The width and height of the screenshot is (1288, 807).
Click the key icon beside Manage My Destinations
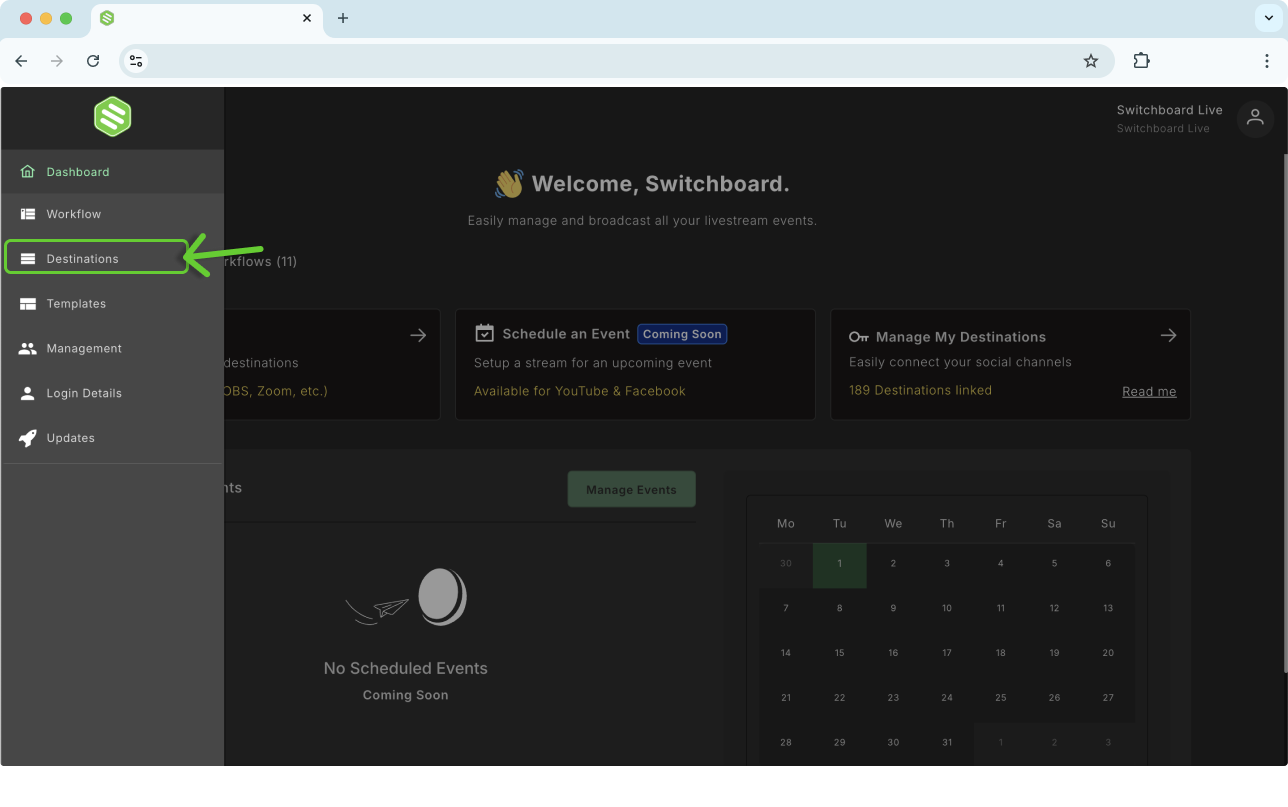tap(859, 337)
